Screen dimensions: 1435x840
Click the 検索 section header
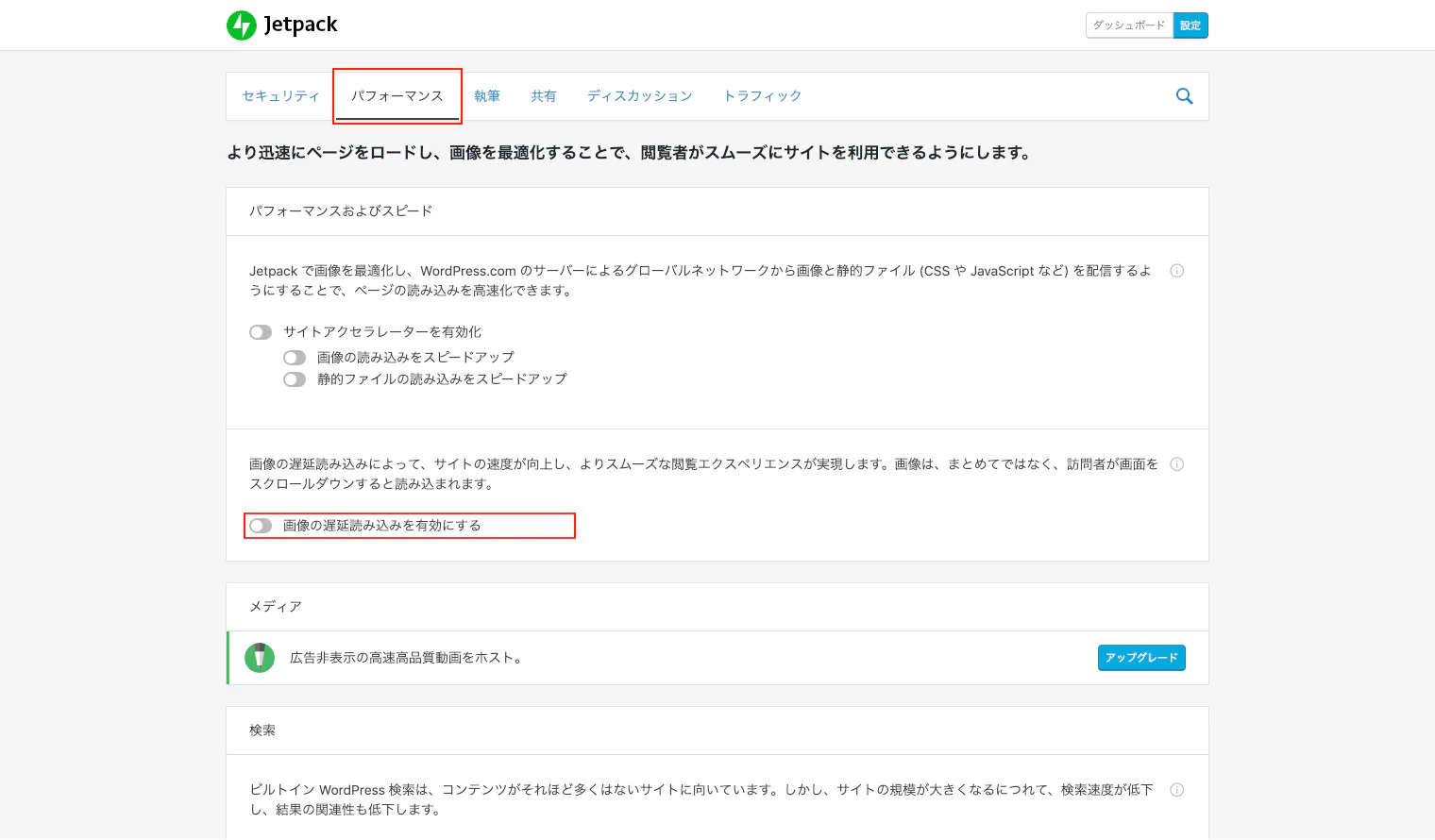(x=717, y=731)
